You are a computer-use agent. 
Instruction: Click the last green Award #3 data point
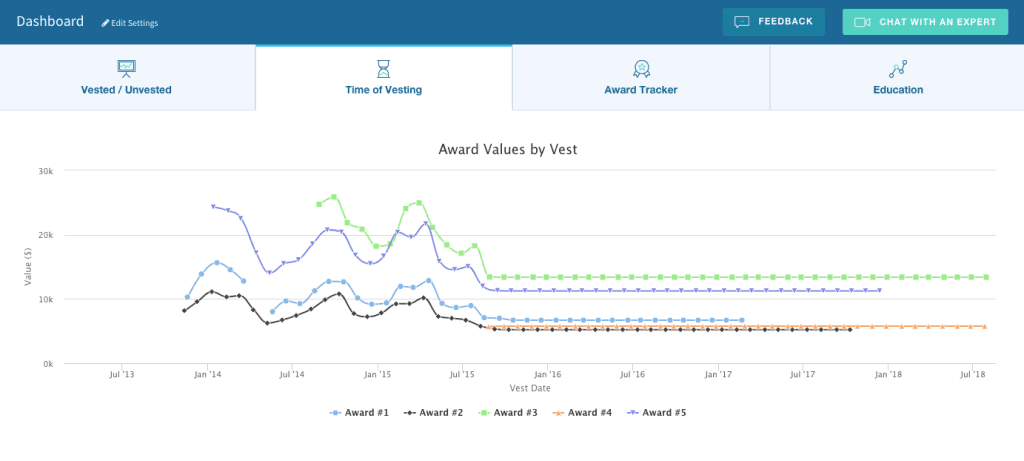[x=986, y=277]
